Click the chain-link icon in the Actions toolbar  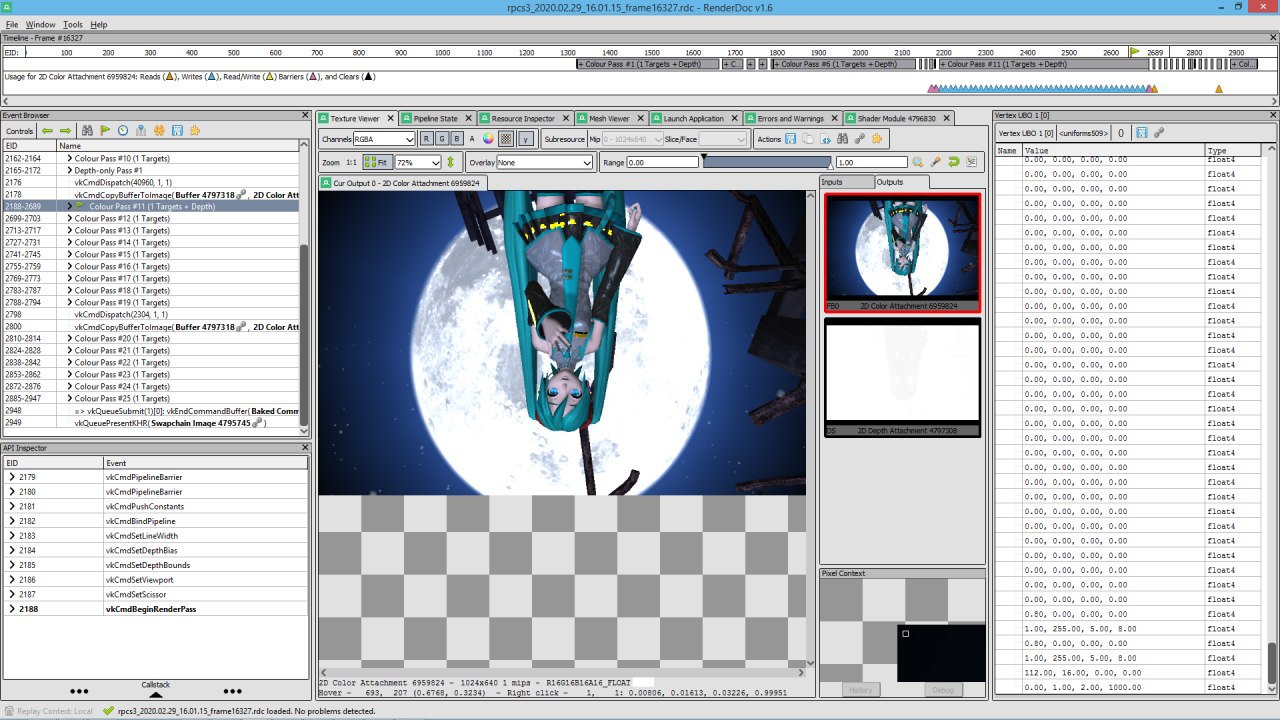click(860, 139)
